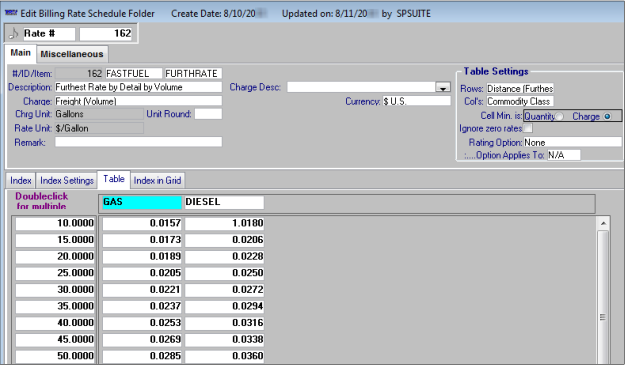Select row header 10.0000

click(55, 223)
